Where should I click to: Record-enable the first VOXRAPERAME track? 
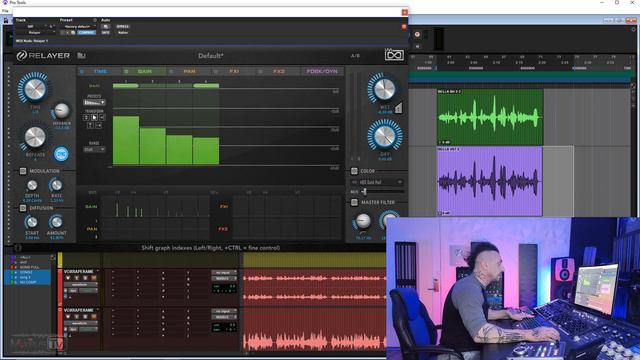68,278
